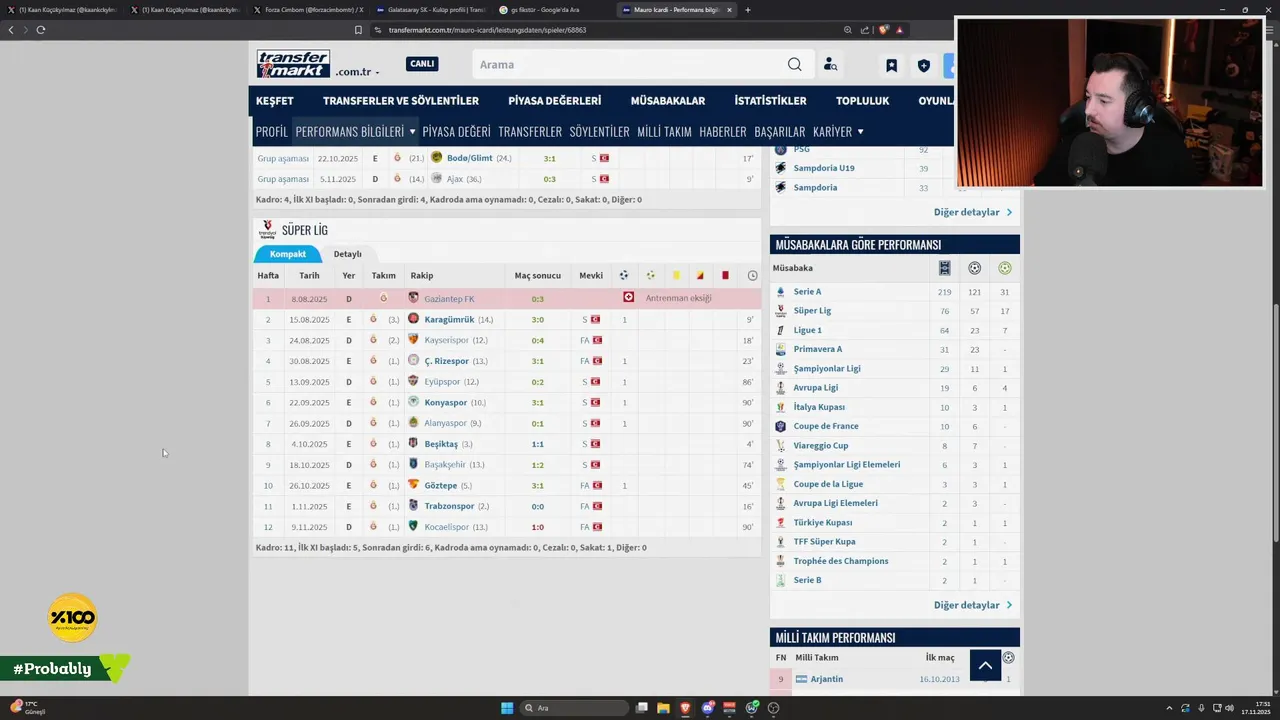Click lower Diğer detaylar link
1280x720 pixels.
coord(972,605)
